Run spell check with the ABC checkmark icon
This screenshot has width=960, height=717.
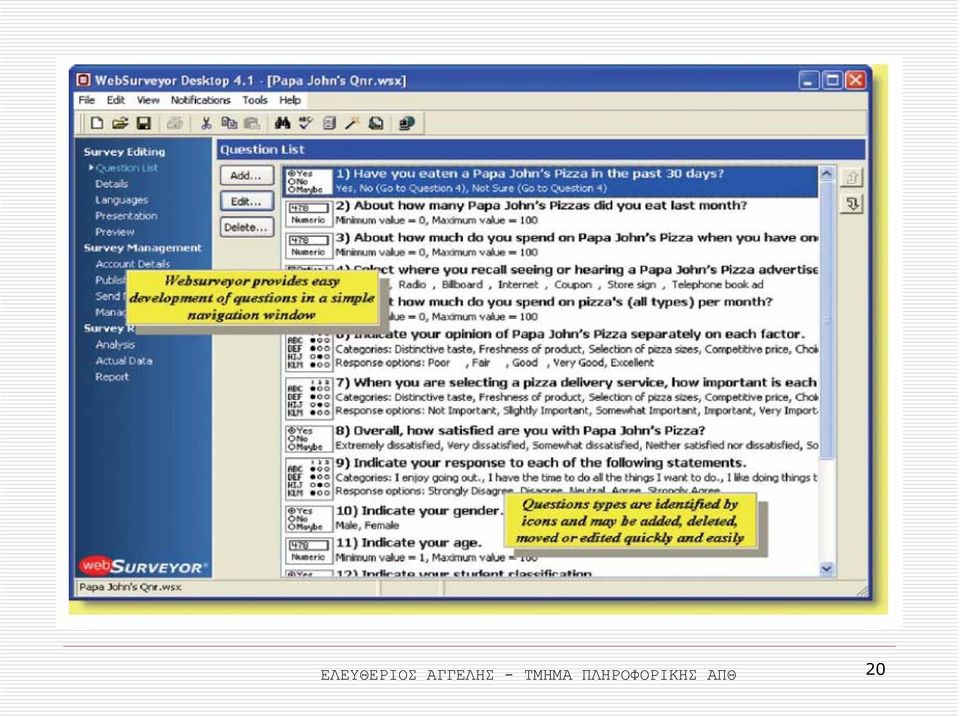306,123
